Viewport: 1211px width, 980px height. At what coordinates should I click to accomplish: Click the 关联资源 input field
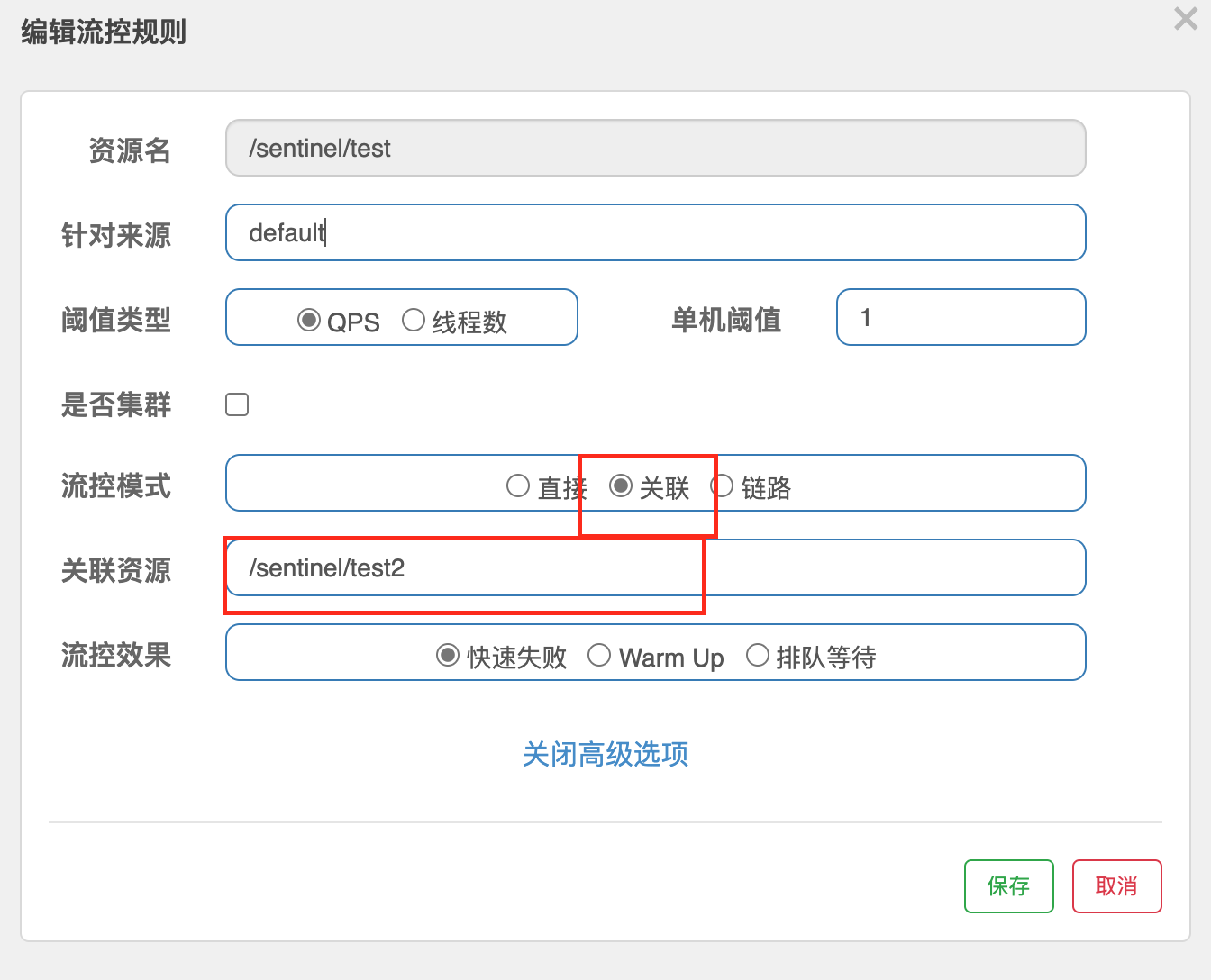(x=655, y=568)
